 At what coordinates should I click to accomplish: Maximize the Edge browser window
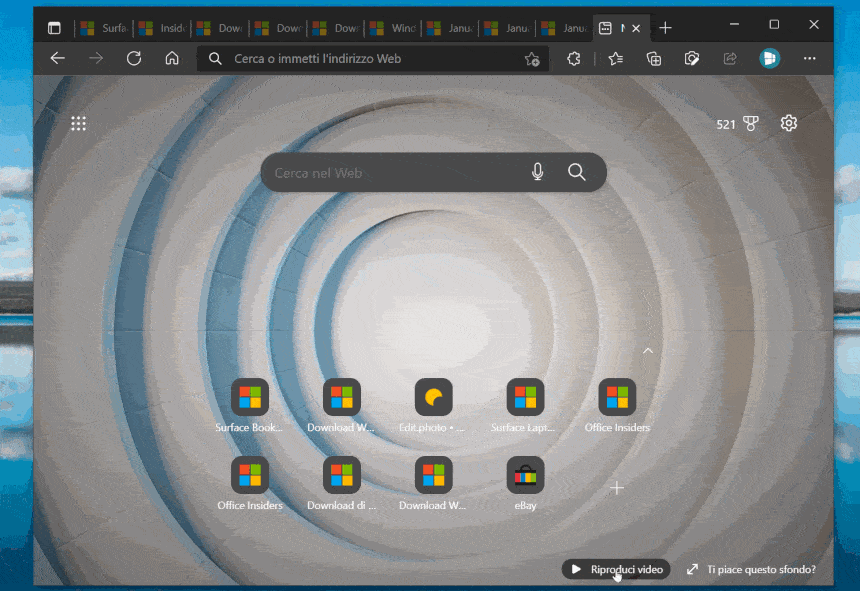[774, 25]
